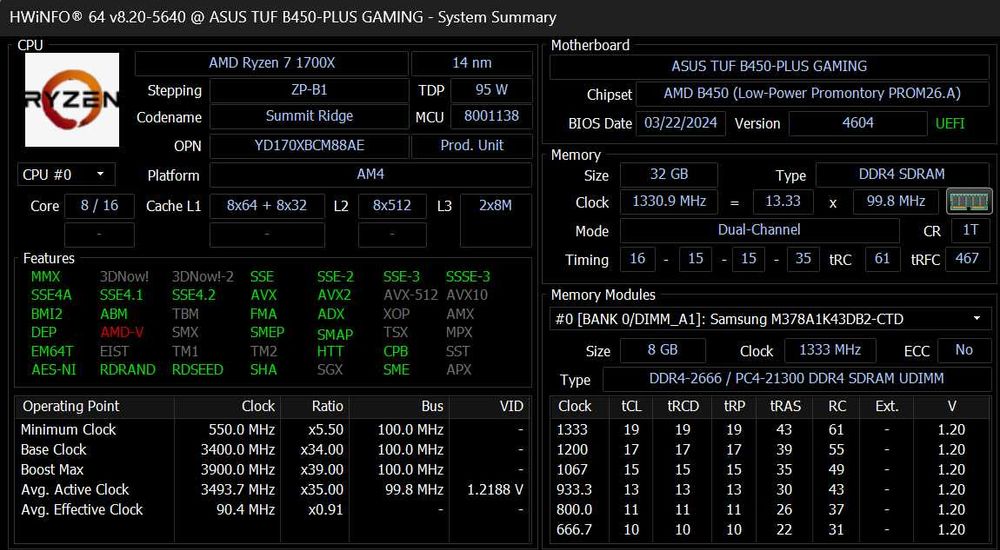Click the AMD B450 chipset field
This screenshot has height=550, width=1000.
point(812,94)
